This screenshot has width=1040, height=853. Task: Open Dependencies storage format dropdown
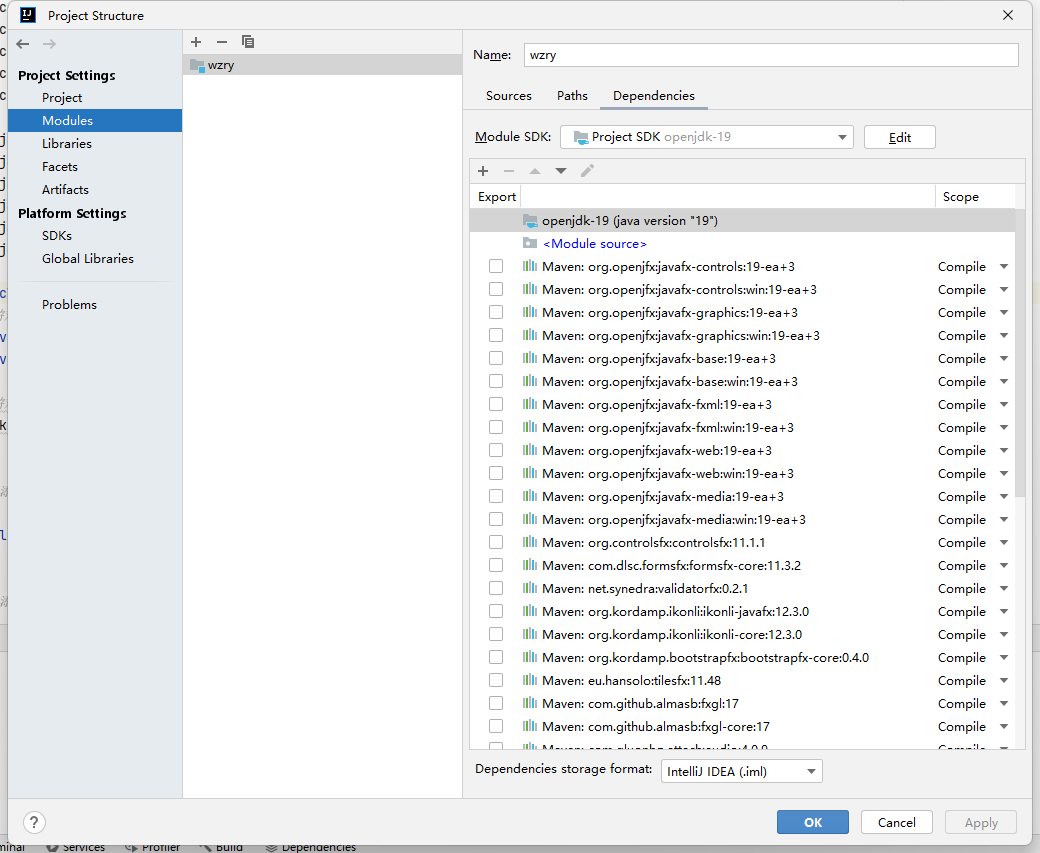click(742, 771)
